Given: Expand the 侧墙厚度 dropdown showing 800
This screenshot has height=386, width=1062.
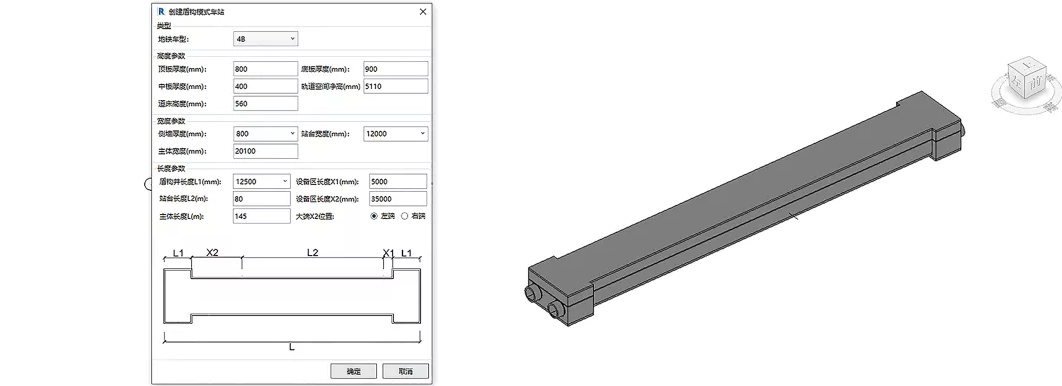Looking at the screenshot, I should pyautogui.click(x=266, y=133).
